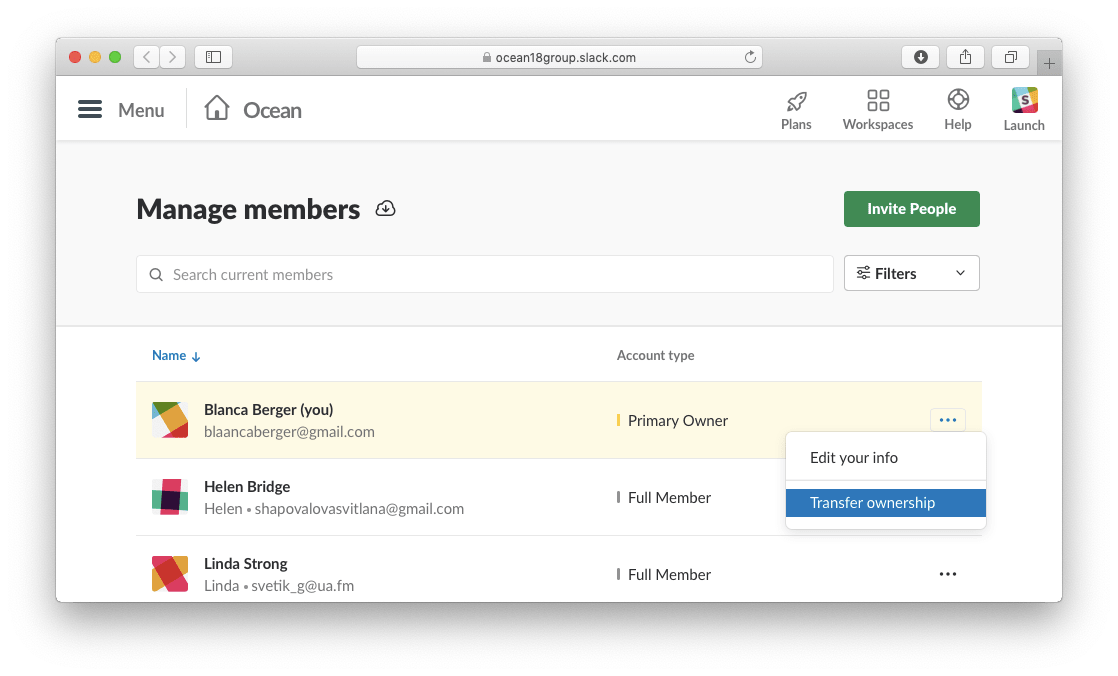Toggle the browser sidebar button
The height and width of the screenshot is (676, 1118).
coord(212,57)
